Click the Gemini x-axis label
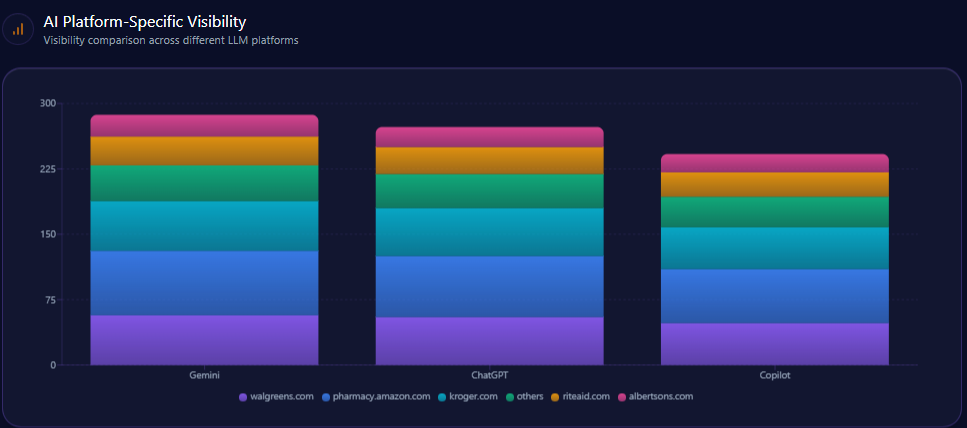The height and width of the screenshot is (428, 967). tap(204, 376)
